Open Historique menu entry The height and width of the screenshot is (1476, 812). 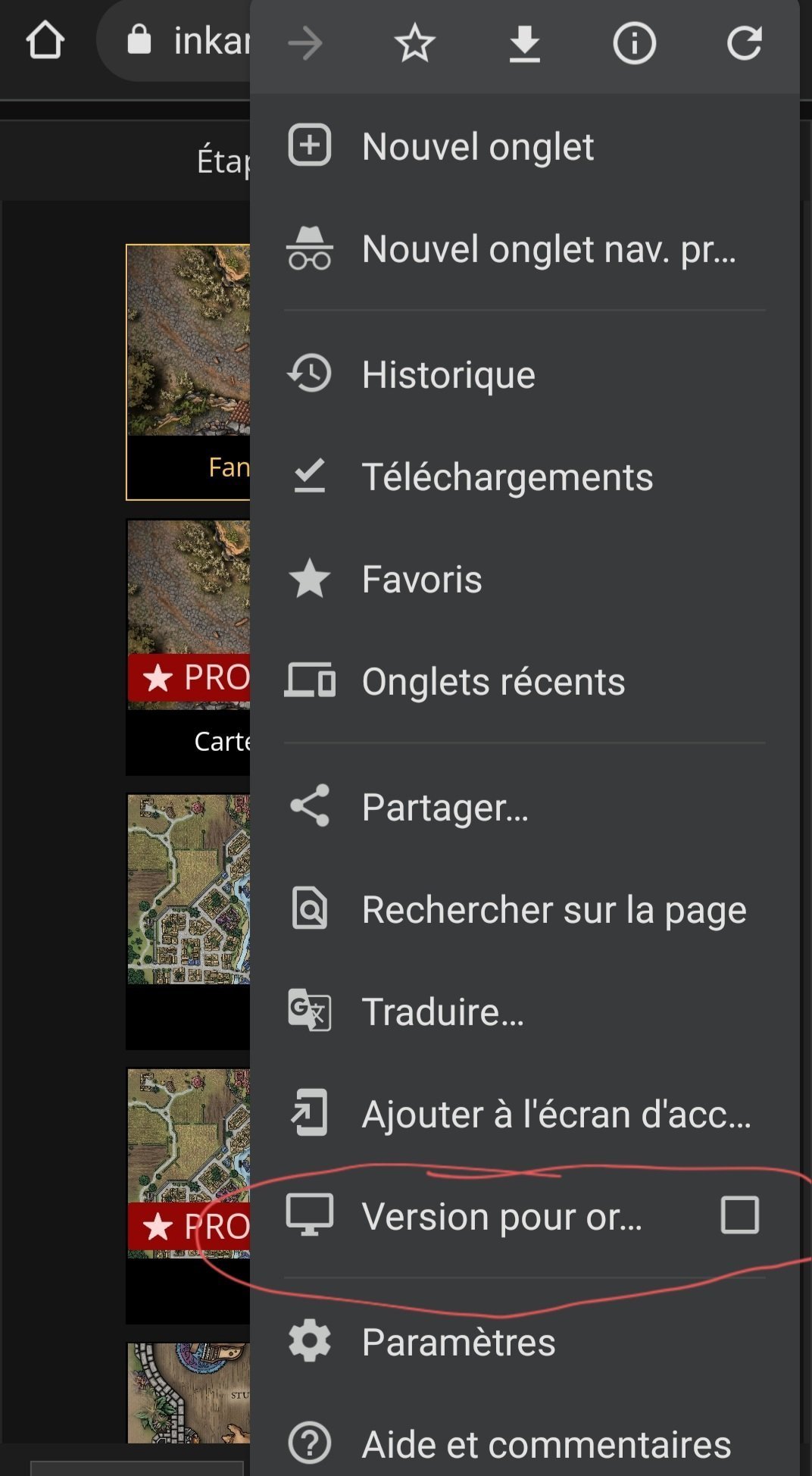pyautogui.click(x=448, y=375)
